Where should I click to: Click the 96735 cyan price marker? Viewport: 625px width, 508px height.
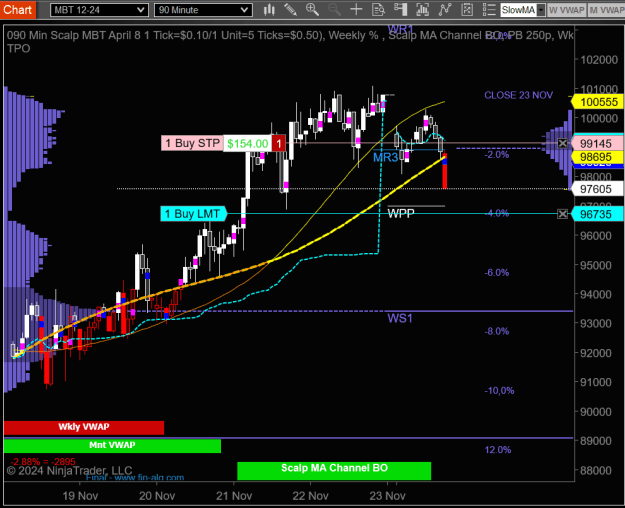[x=597, y=214]
